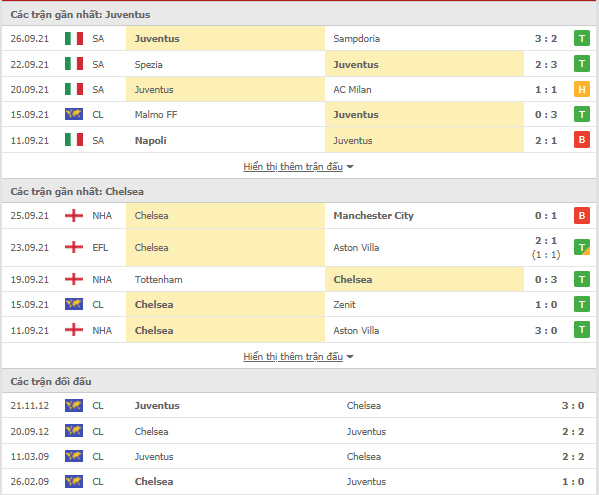This screenshot has width=599, height=495.
Task: Click the Champions League icon on the 21.11.12 row
Action: pyautogui.click(x=74, y=405)
